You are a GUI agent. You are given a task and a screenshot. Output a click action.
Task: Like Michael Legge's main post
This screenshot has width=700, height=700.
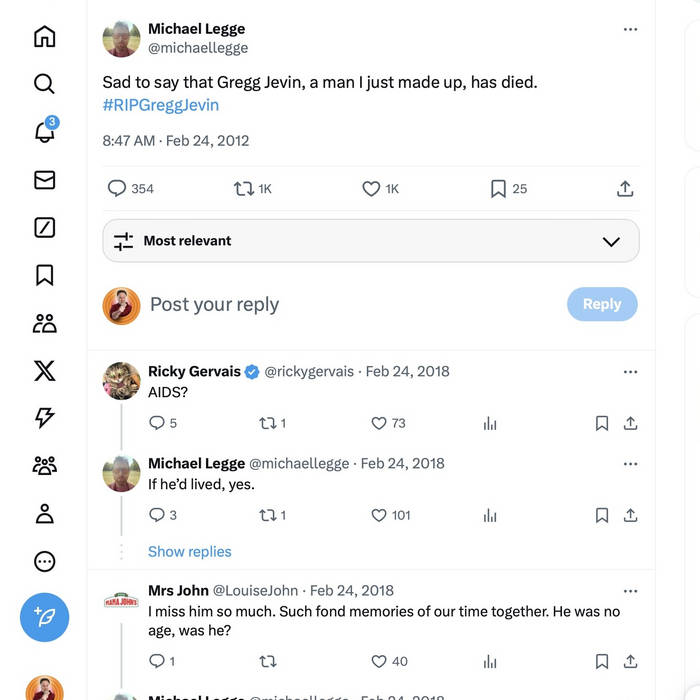coord(371,188)
